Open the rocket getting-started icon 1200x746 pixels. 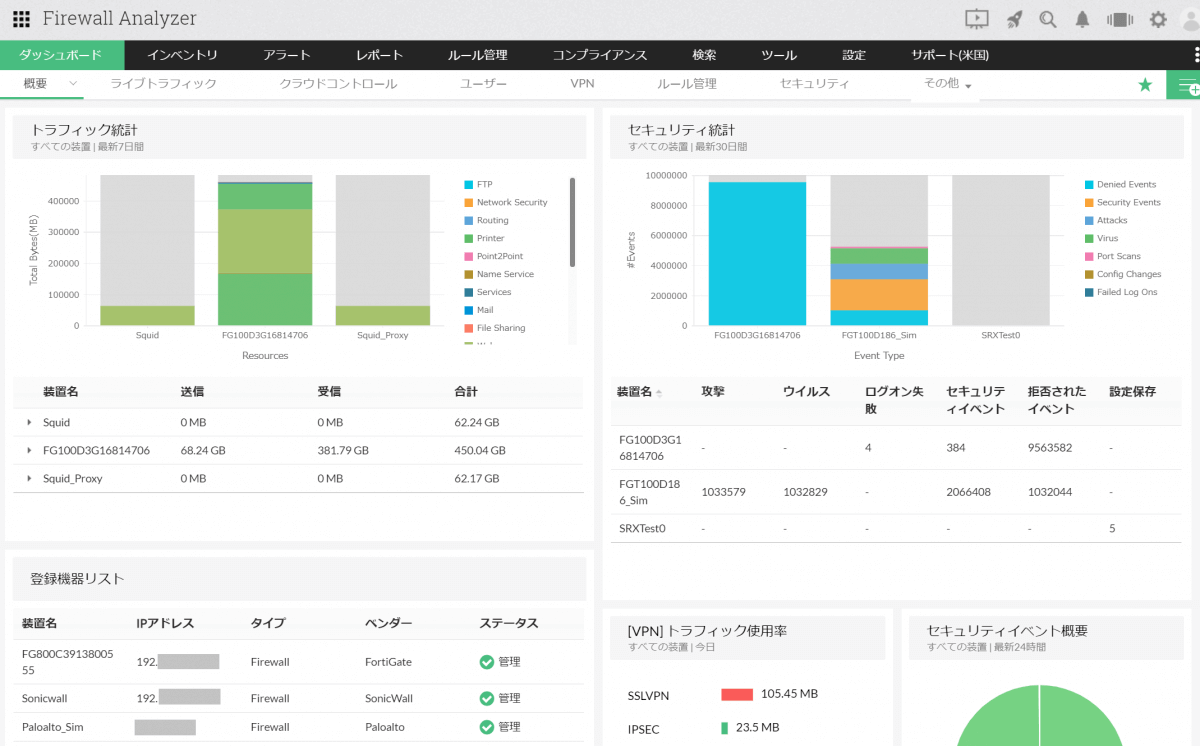1012,18
